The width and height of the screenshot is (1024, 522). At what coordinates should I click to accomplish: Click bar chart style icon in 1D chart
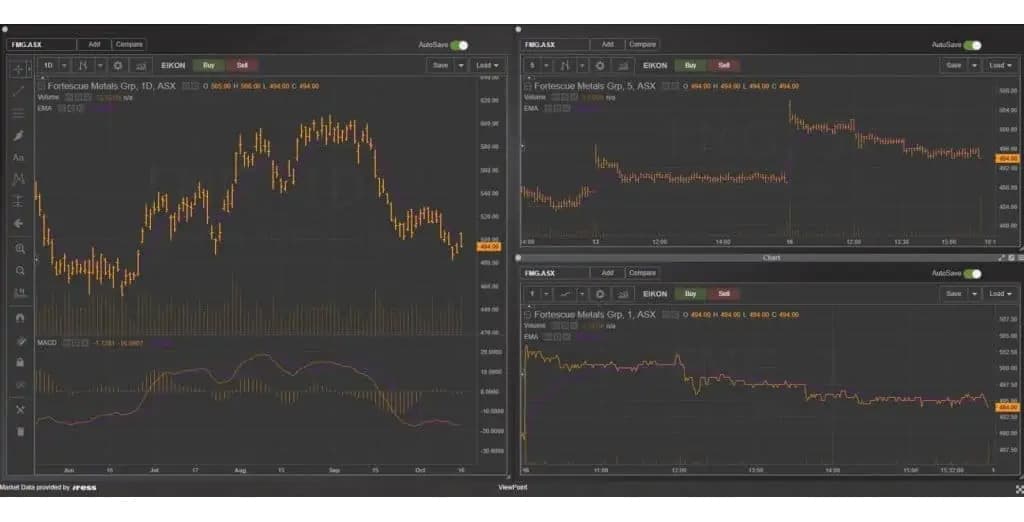pos(83,65)
